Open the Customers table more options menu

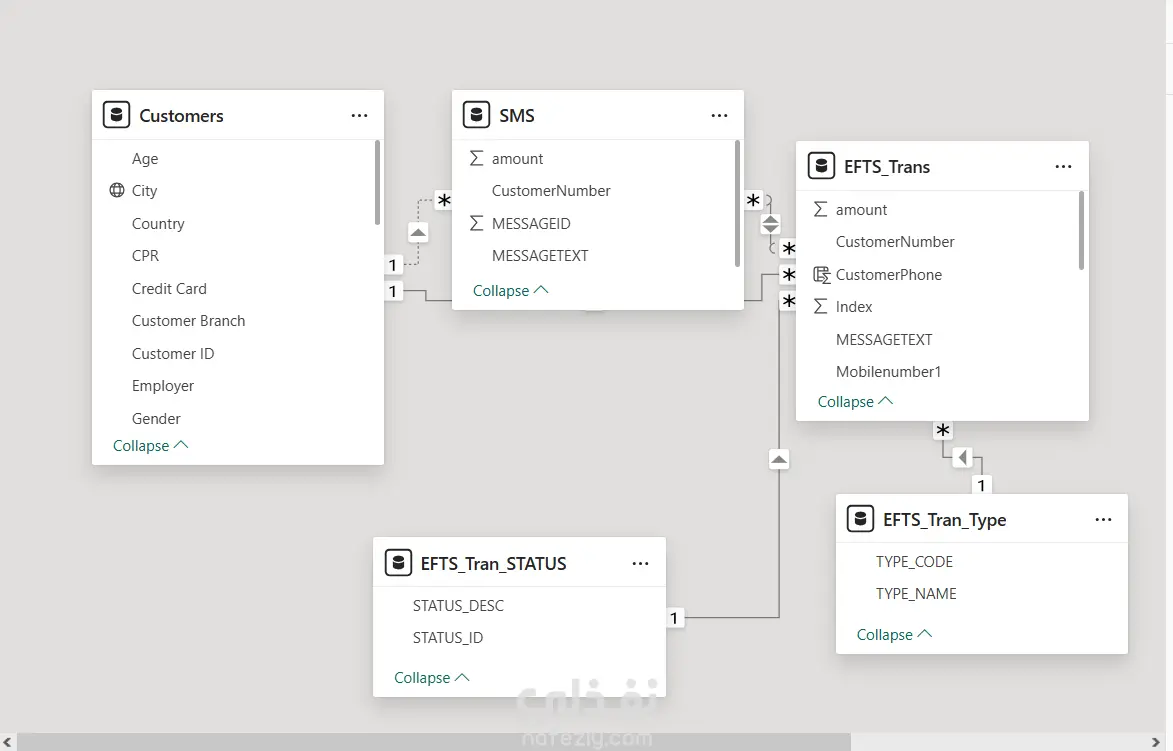coord(359,116)
